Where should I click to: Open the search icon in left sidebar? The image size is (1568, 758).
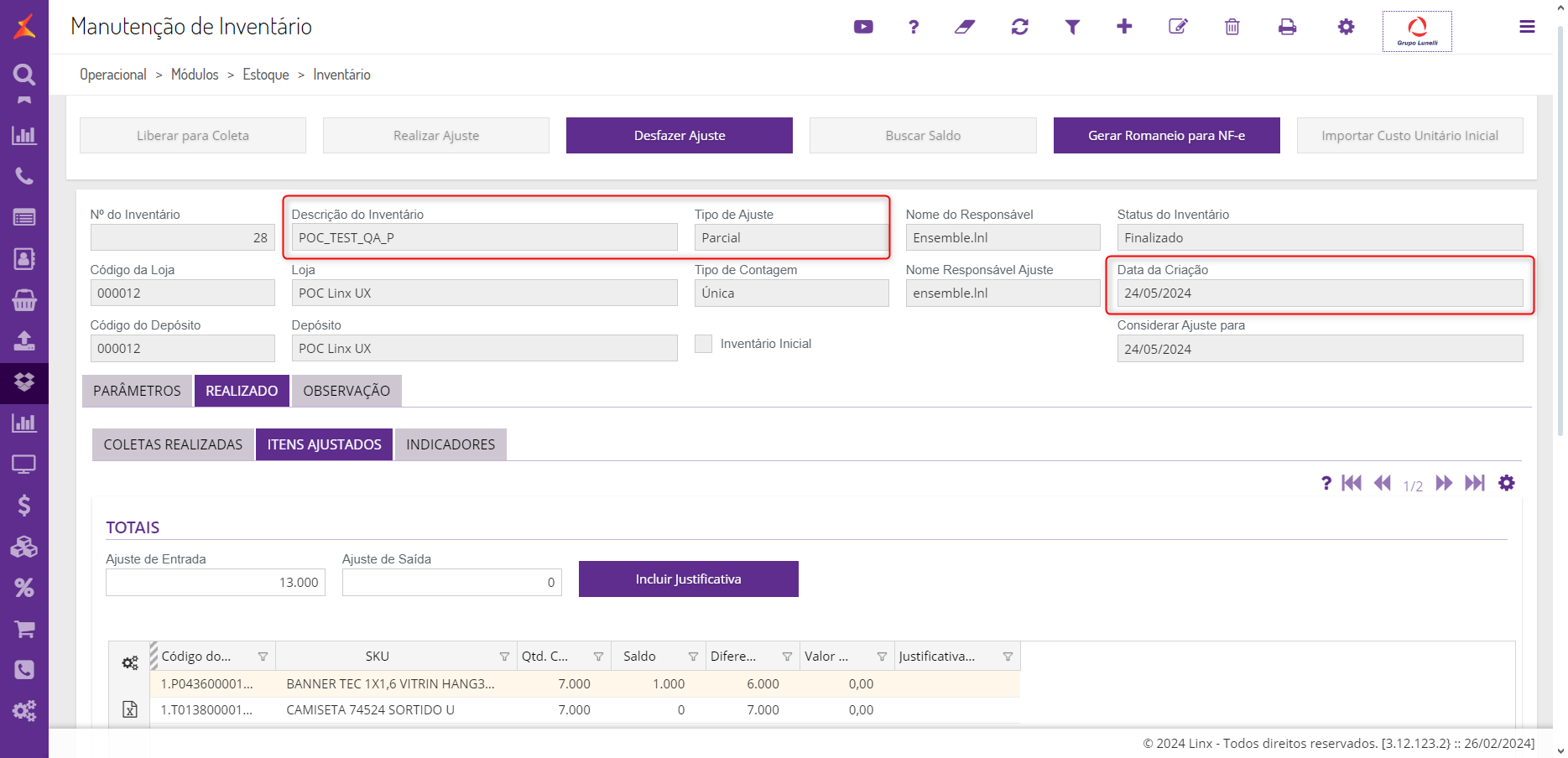(24, 75)
